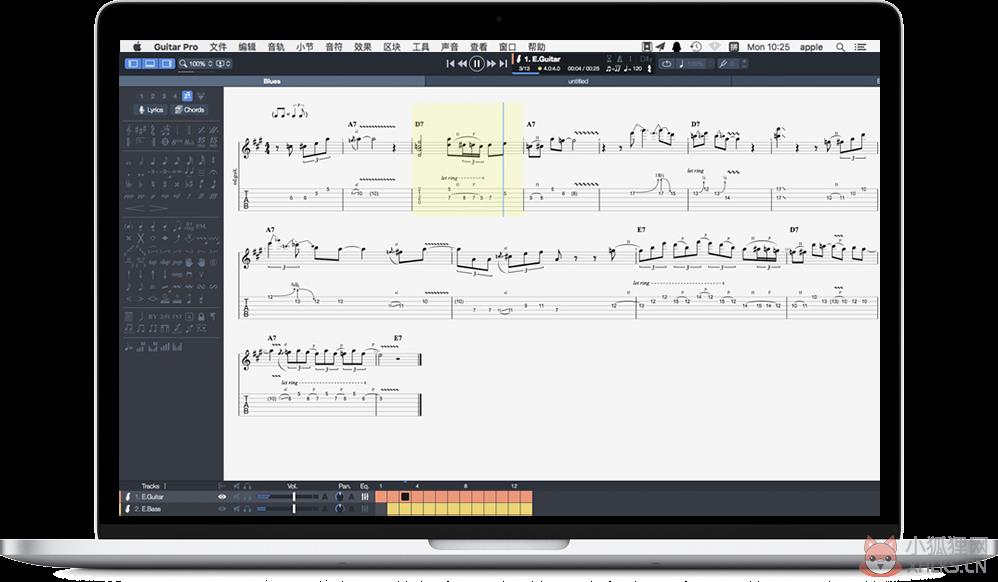This screenshot has height=582, width=998.
Task: Open the 100% zoom dropdown
Action: [x=197, y=64]
